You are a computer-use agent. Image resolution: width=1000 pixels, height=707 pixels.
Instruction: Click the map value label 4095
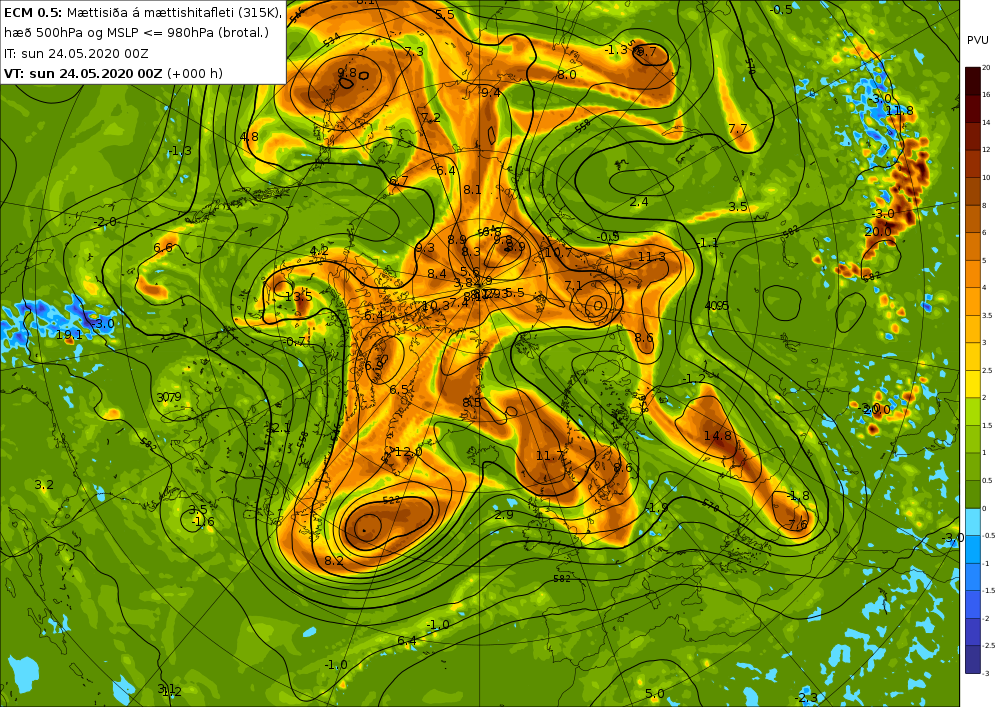pyautogui.click(x=716, y=306)
